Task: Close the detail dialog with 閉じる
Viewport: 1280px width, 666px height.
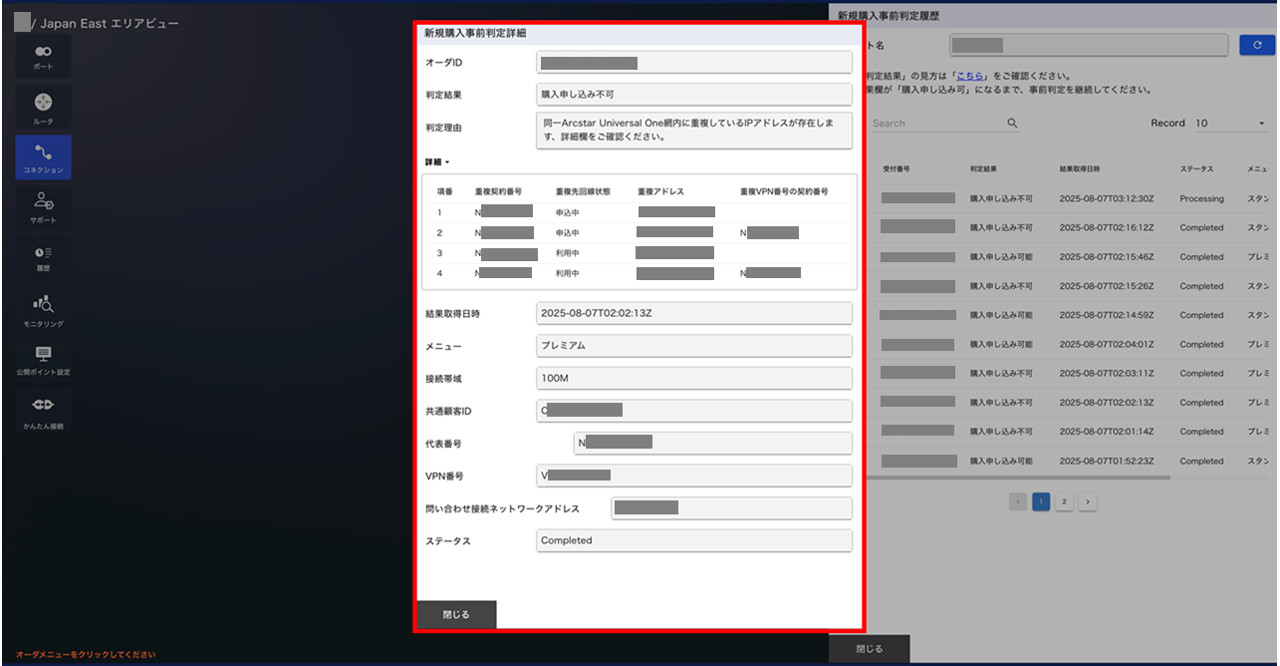Action: (x=456, y=614)
